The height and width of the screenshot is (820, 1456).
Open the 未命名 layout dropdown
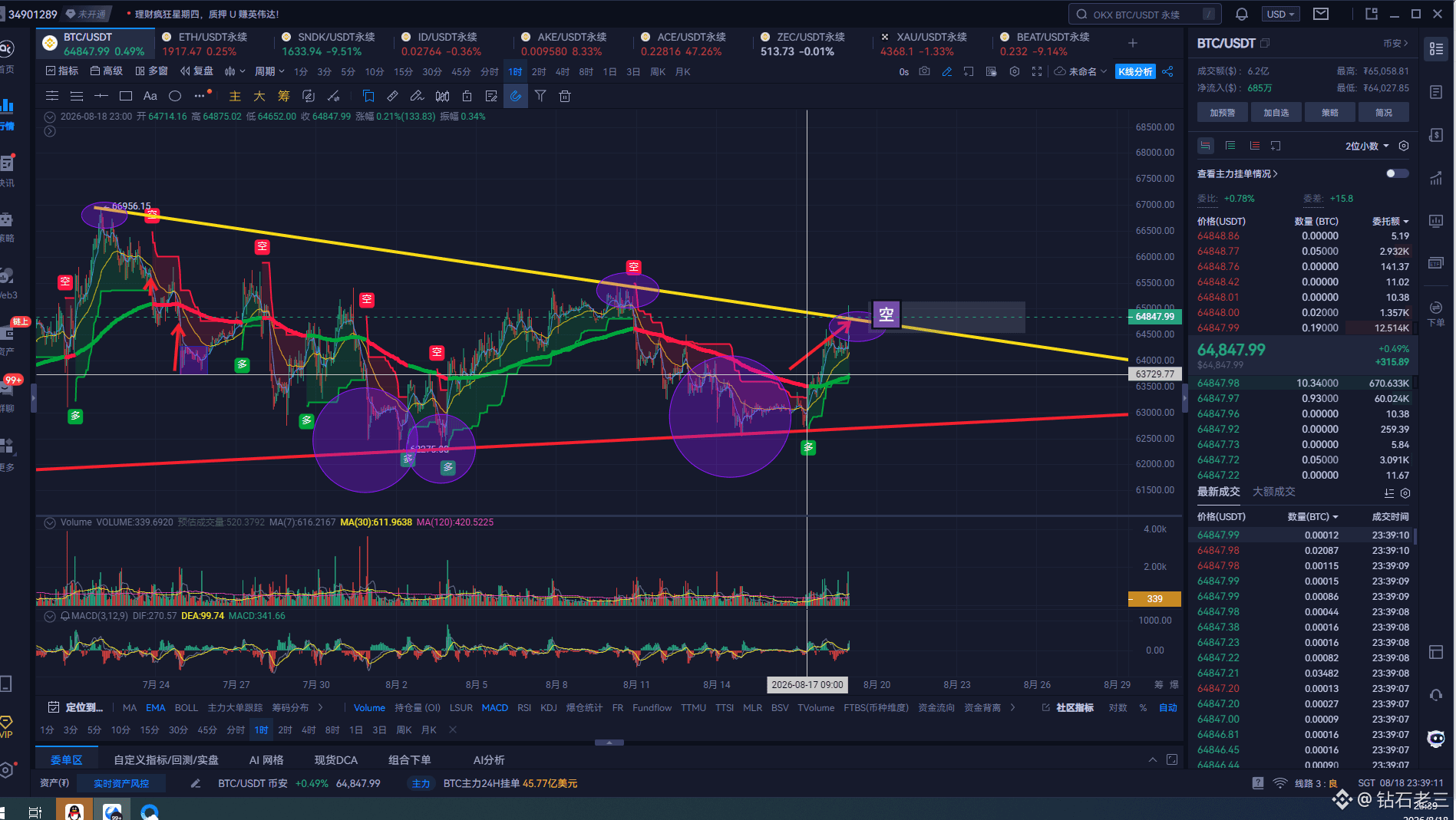(x=1081, y=71)
